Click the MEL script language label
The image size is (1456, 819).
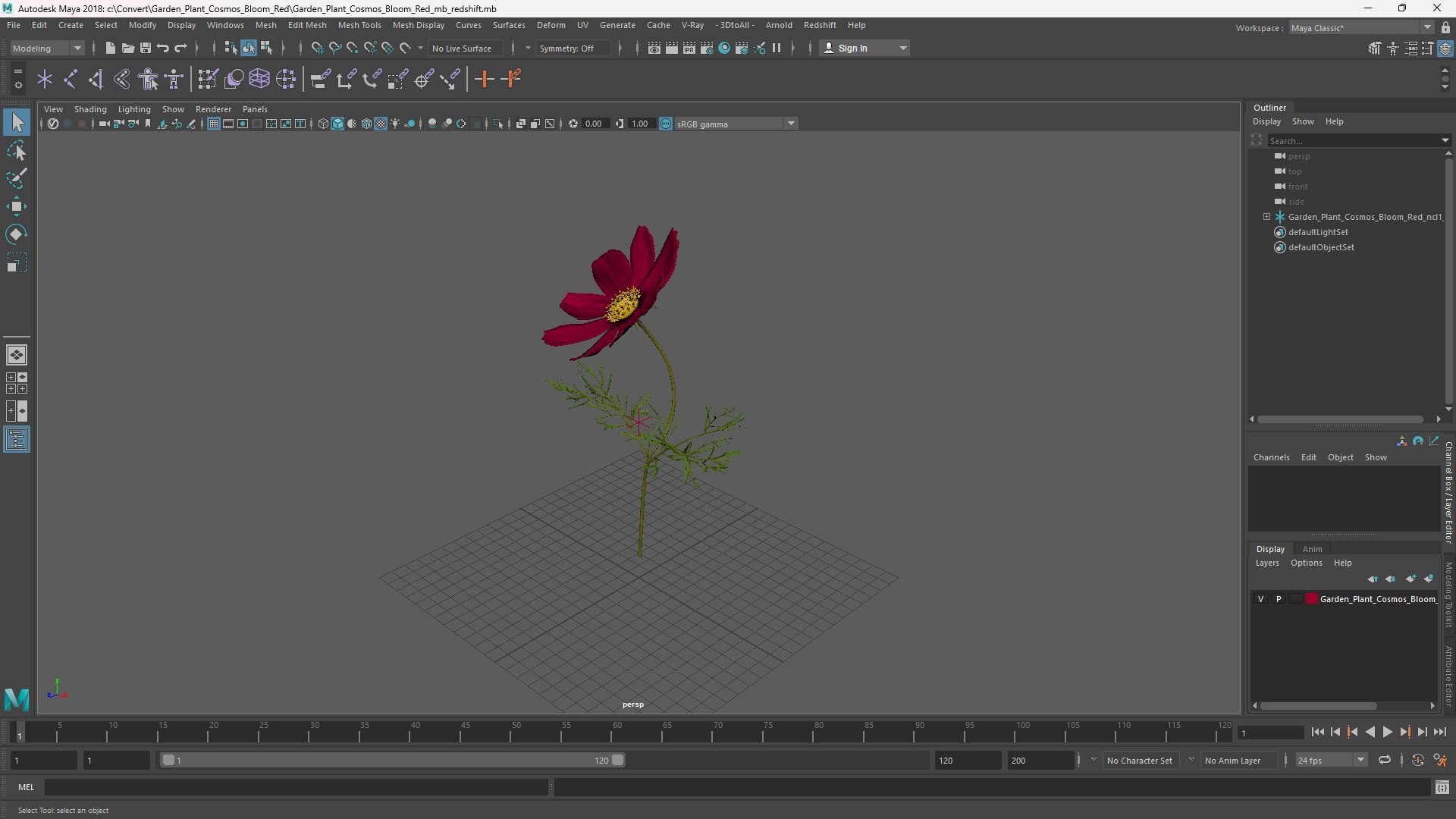[26, 787]
